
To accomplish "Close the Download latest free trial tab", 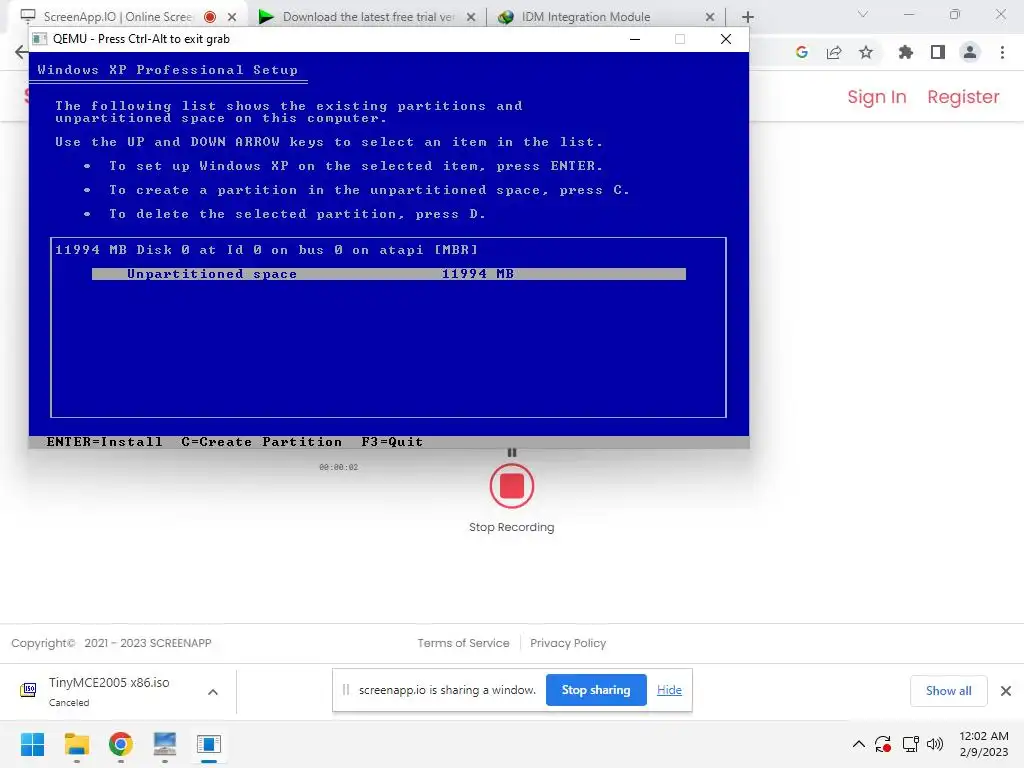I will click(471, 17).
